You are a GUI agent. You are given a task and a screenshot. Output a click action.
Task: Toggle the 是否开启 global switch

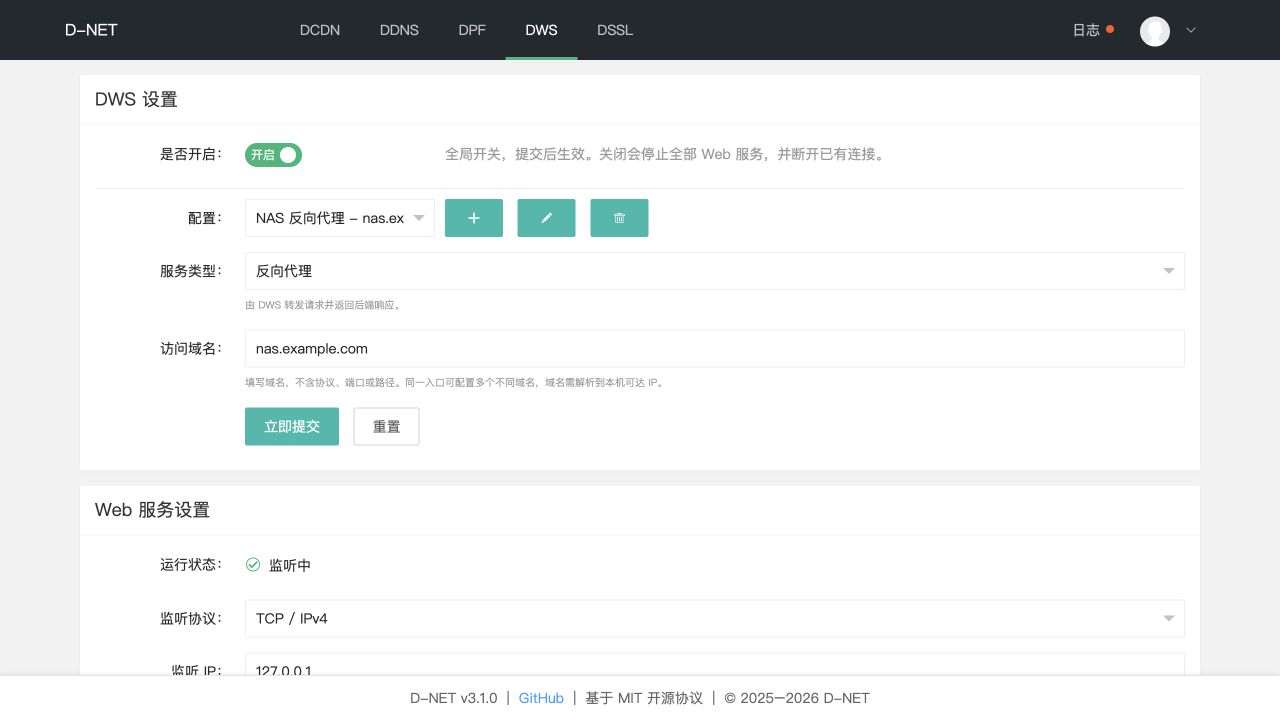273,155
